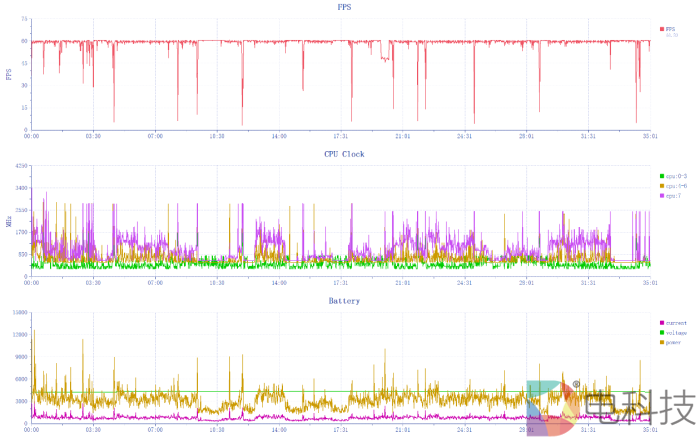This screenshot has width=700, height=443.
Task: Click the purple cpu:7 legend marker
Action: [x=662, y=196]
